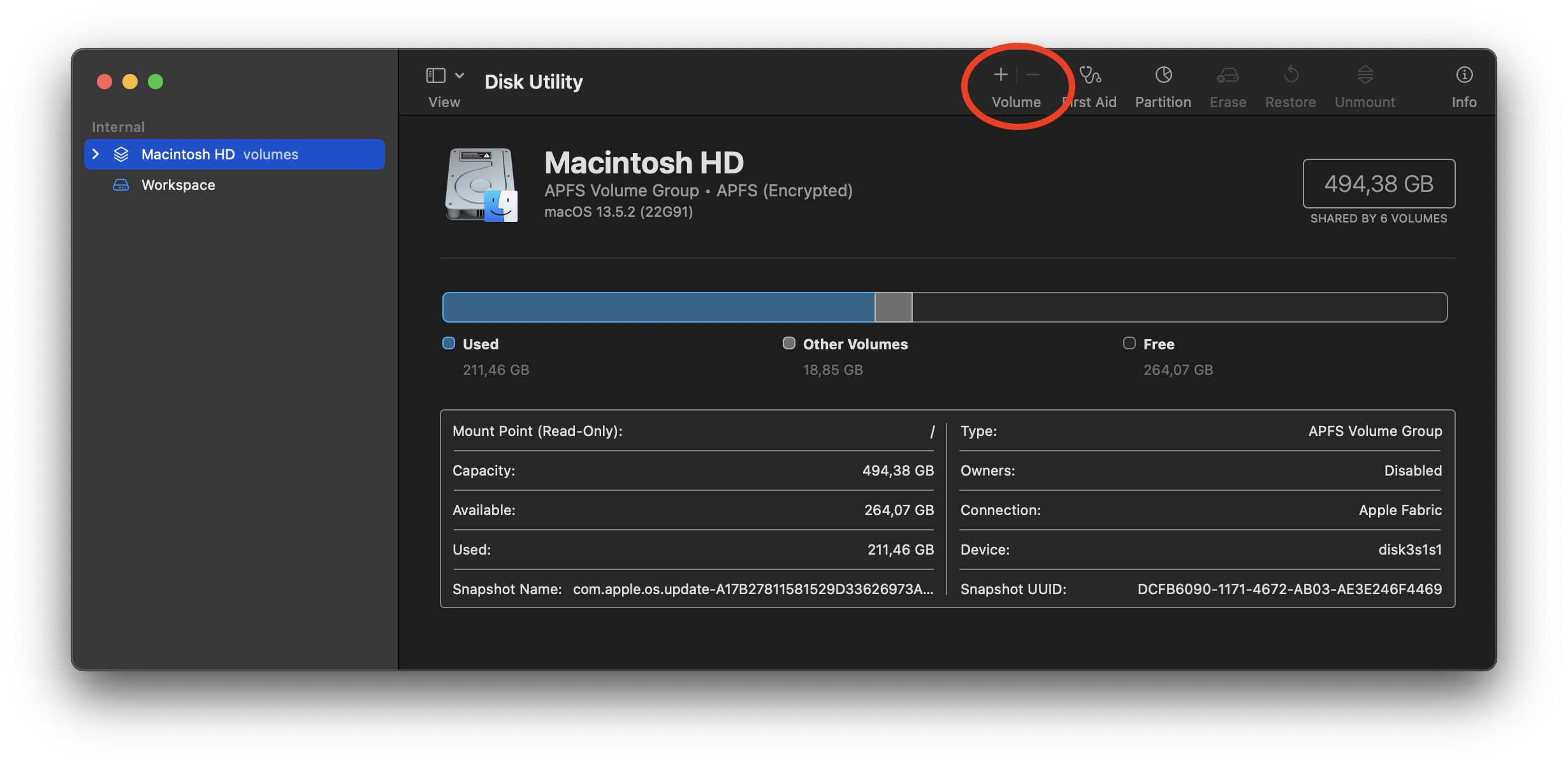The image size is (1568, 765).
Task: Click the Free legend square
Action: pos(1129,344)
